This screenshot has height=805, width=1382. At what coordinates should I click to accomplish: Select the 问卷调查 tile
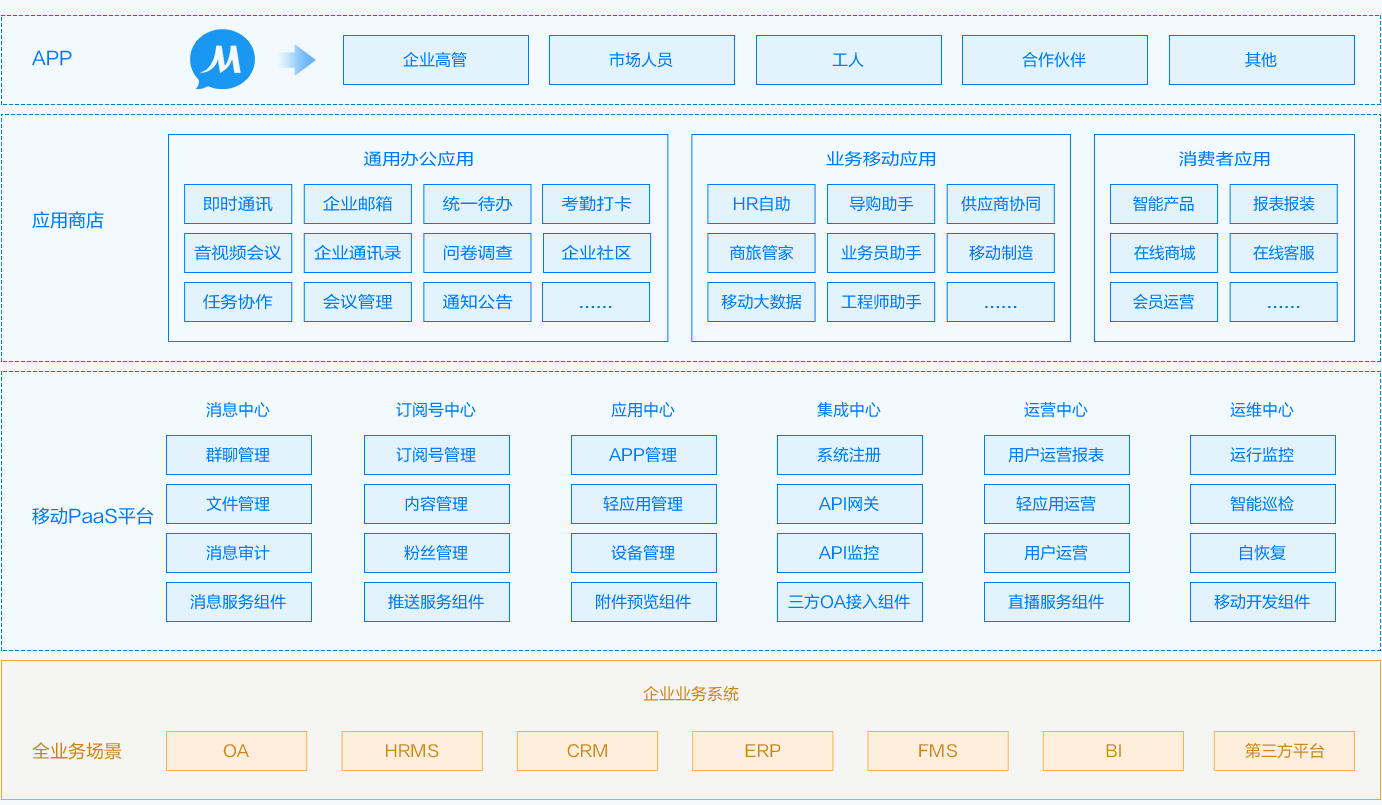point(477,253)
